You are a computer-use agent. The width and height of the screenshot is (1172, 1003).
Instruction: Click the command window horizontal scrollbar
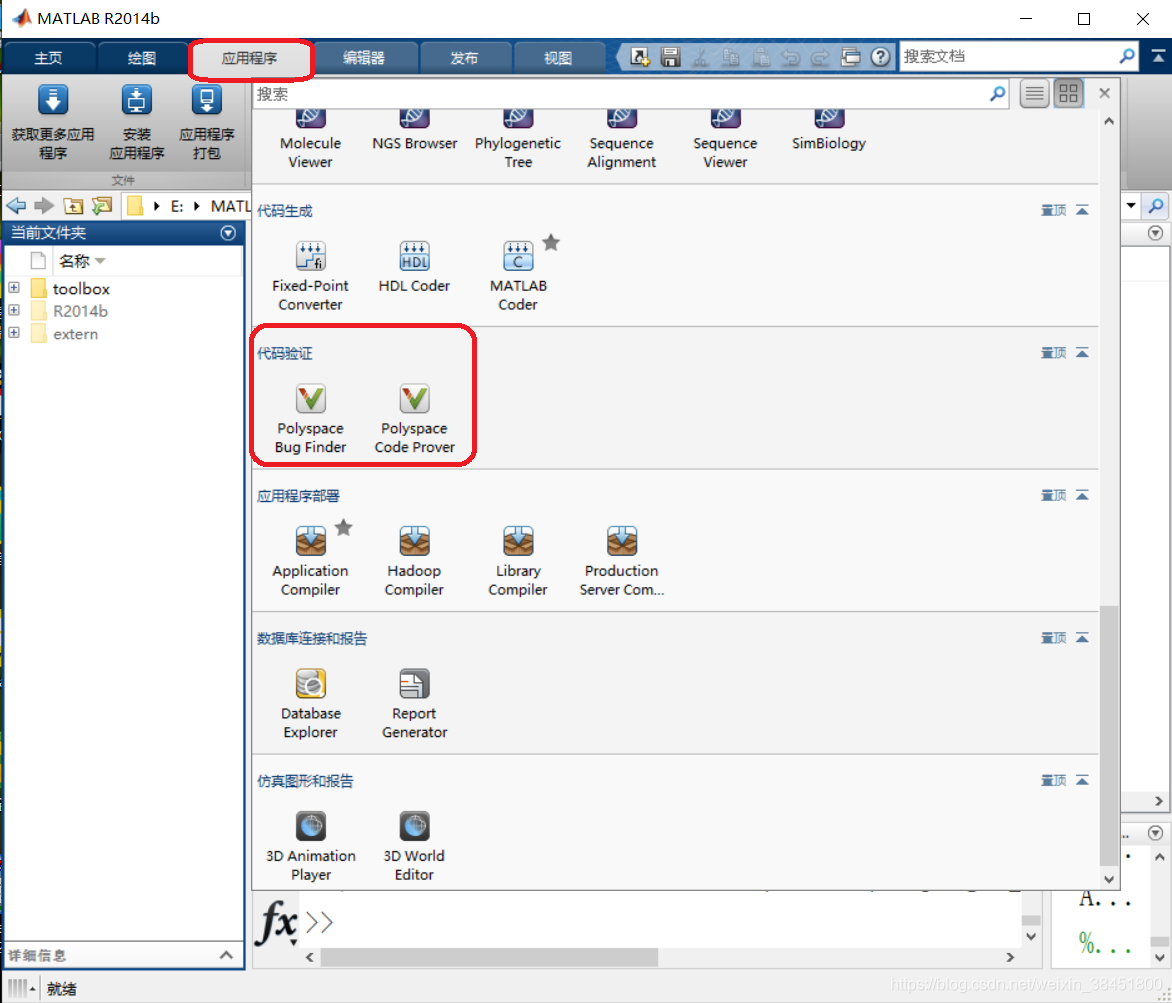click(x=489, y=957)
